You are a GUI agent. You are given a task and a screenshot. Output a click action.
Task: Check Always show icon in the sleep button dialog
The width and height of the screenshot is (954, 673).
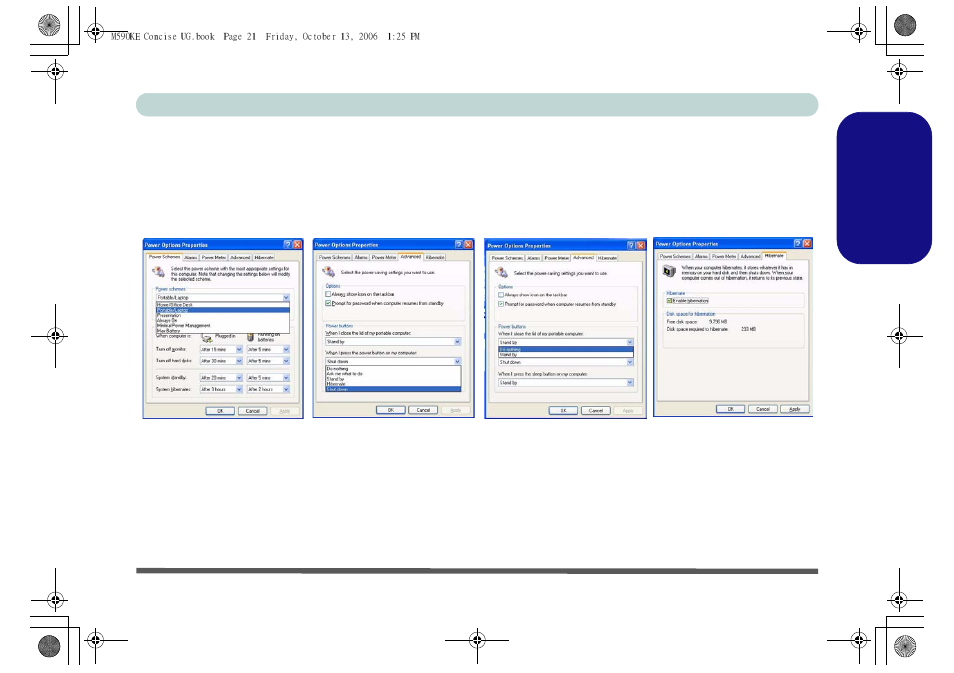(x=502, y=295)
